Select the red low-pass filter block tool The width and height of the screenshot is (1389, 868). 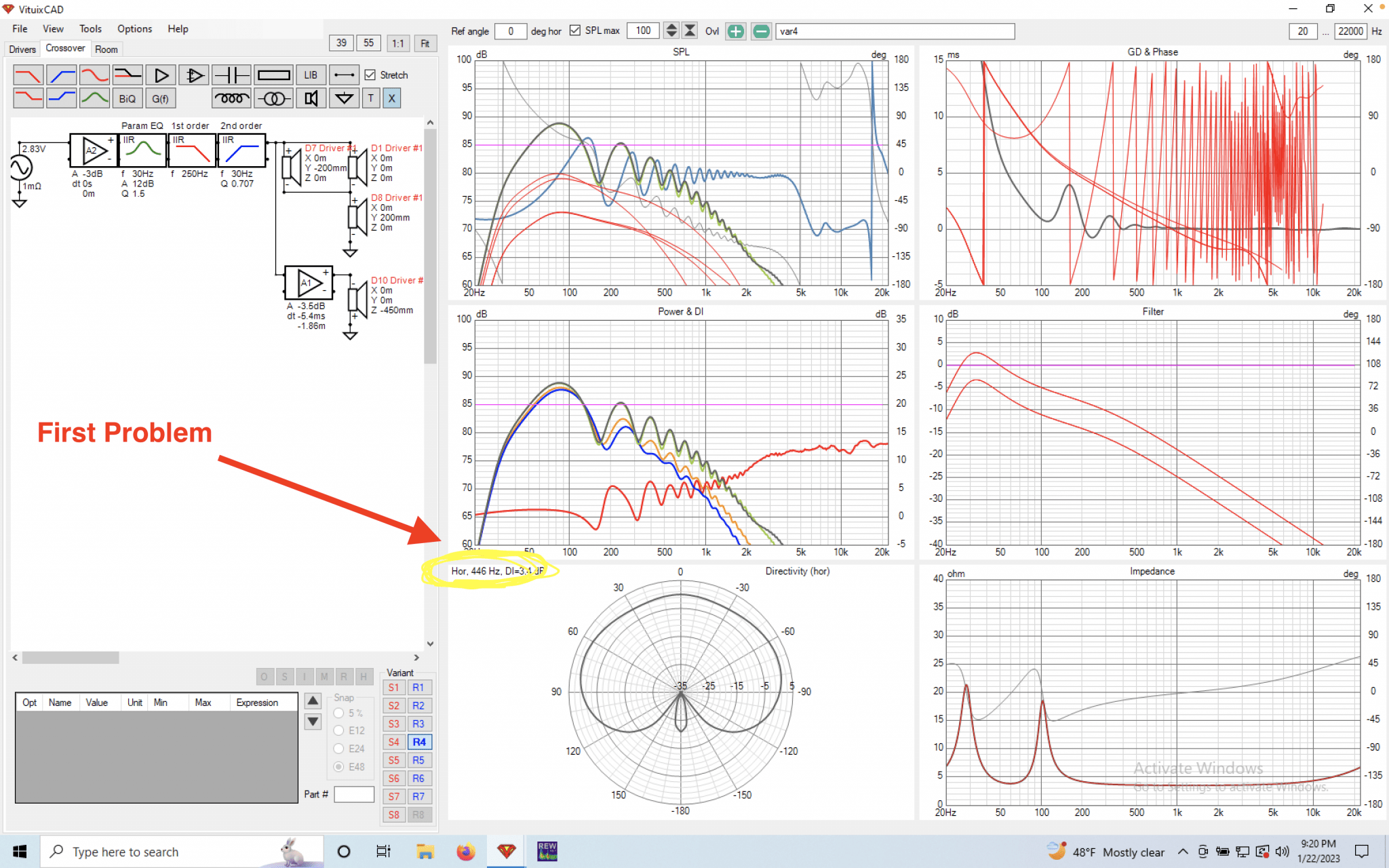click(28, 75)
